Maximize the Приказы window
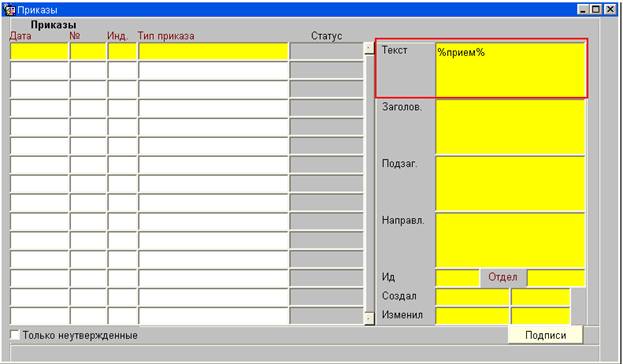Screen dimensions: 623x364 tap(596, 10)
